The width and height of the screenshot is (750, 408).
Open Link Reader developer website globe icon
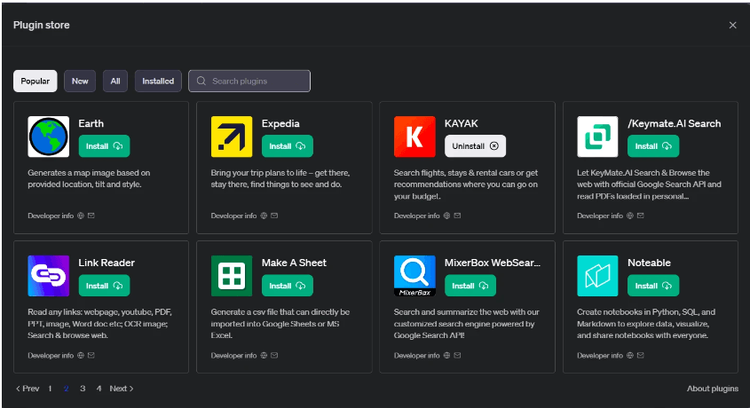point(81,355)
